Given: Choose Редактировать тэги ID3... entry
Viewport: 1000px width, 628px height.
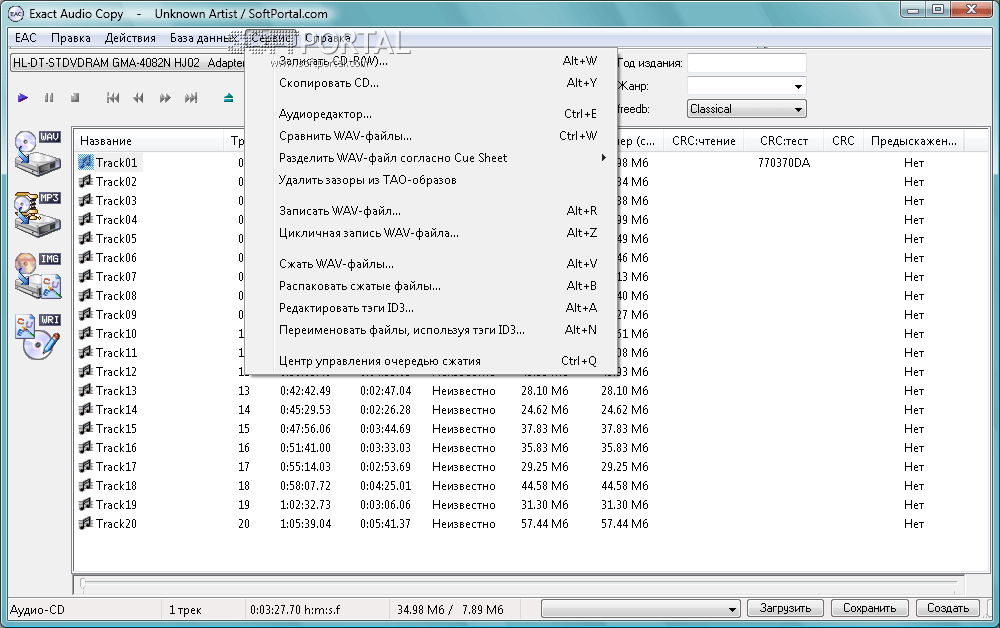Looking at the screenshot, I should 431,308.
